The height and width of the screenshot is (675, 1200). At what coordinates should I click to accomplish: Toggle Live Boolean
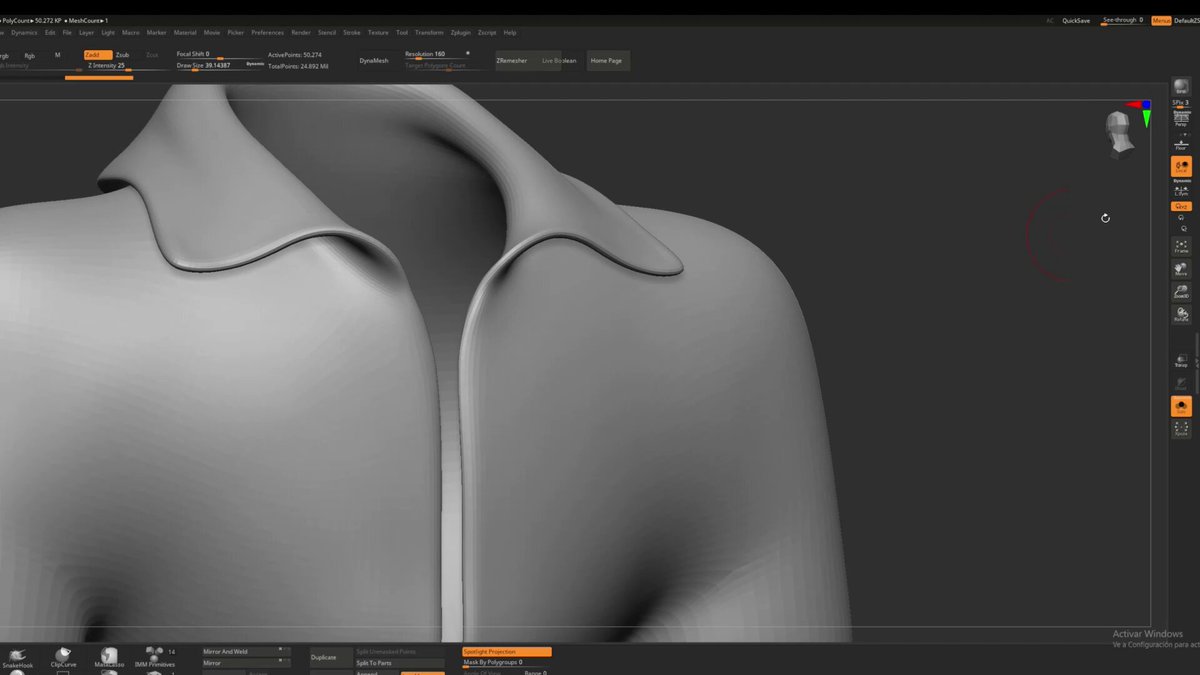pyautogui.click(x=559, y=61)
